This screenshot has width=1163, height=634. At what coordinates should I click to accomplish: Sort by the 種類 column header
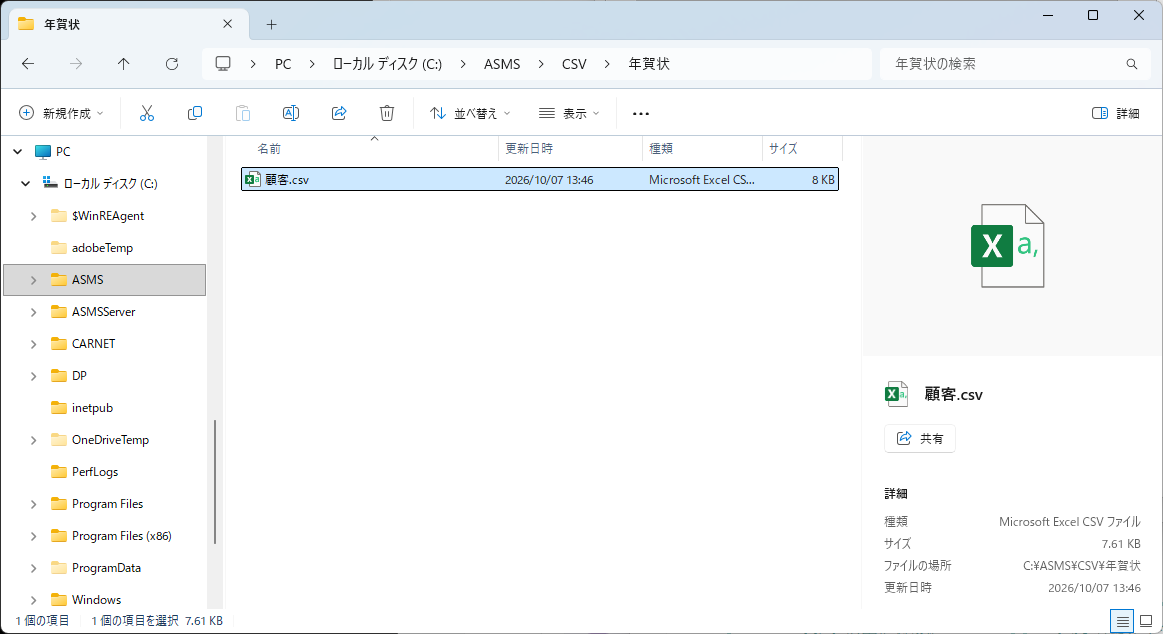(702, 148)
